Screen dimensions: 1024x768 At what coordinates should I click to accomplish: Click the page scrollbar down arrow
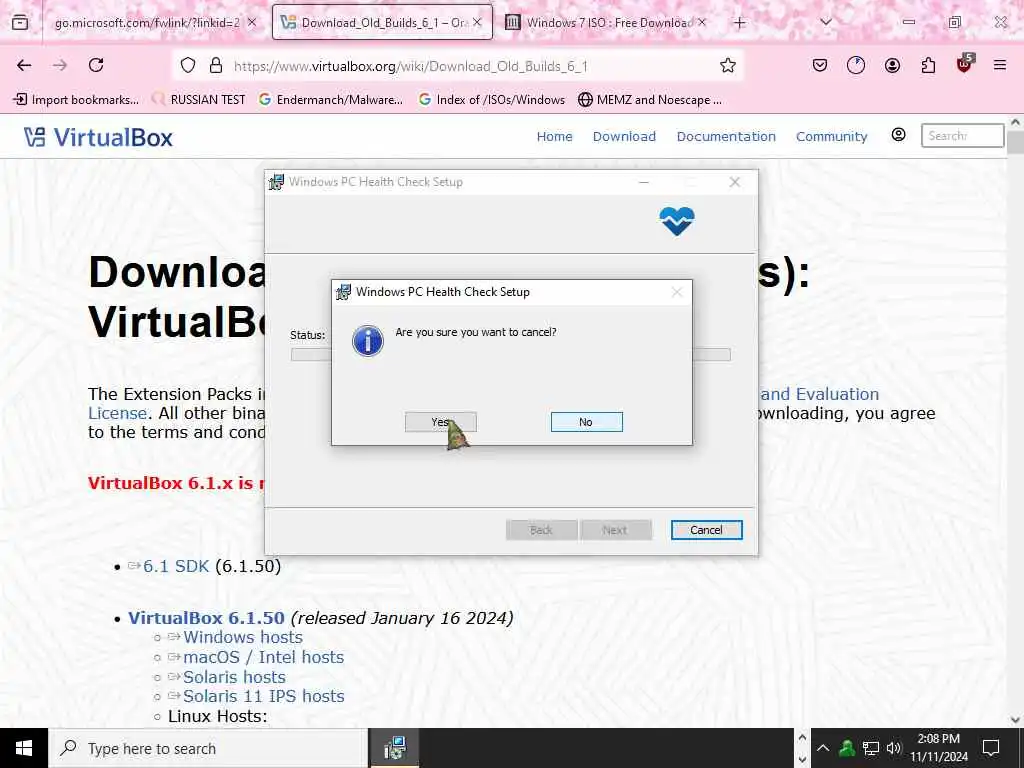[1016, 720]
